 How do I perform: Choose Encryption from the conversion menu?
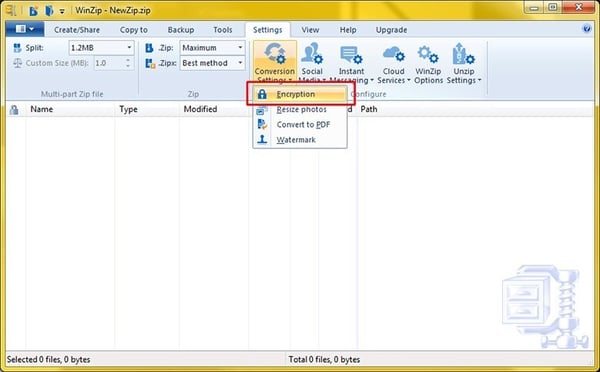coord(300,94)
